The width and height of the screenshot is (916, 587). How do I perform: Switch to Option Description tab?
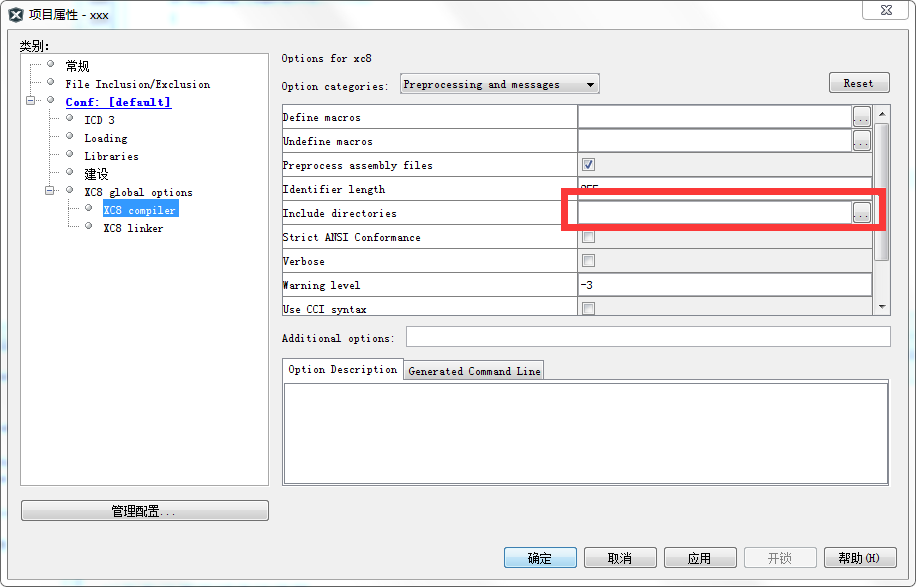pos(342,370)
